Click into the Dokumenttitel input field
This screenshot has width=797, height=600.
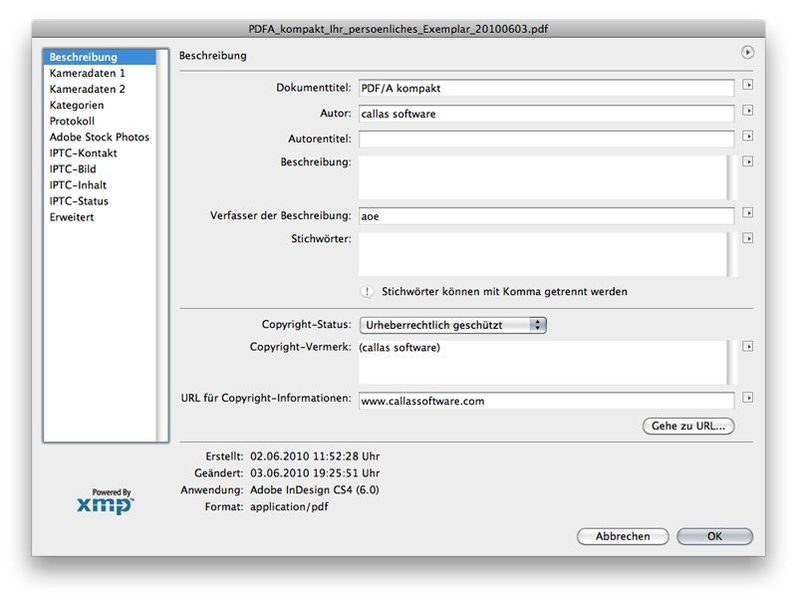pyautogui.click(x=546, y=88)
